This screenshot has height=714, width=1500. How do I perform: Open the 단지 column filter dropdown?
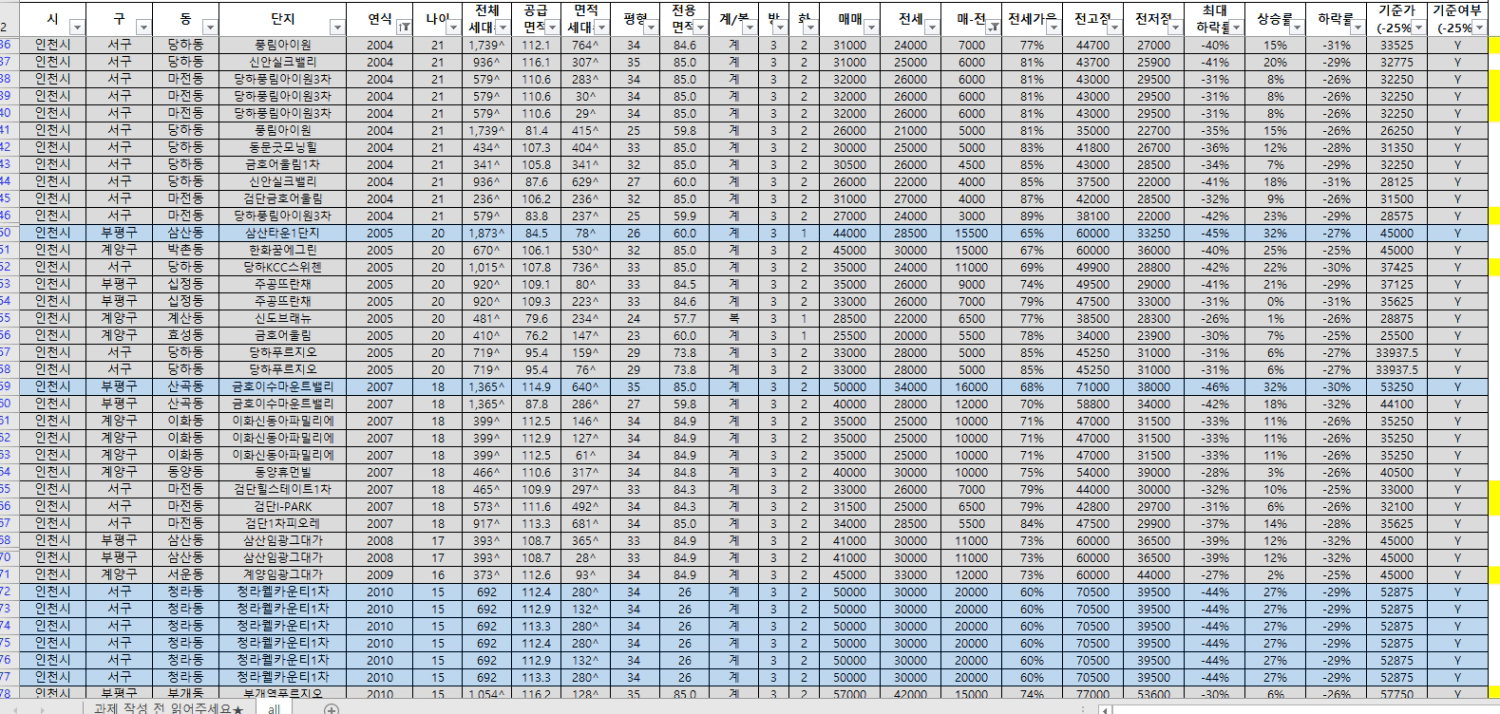337,27
